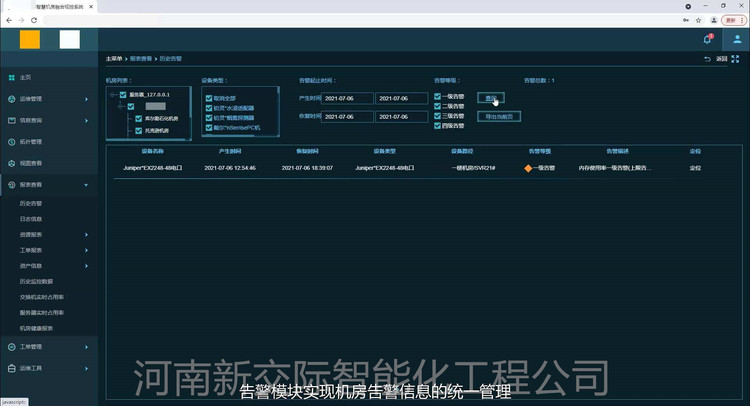The width and height of the screenshot is (750, 406).
Task: Click the 报表查看 sidebar icon
Action: click(x=11, y=185)
